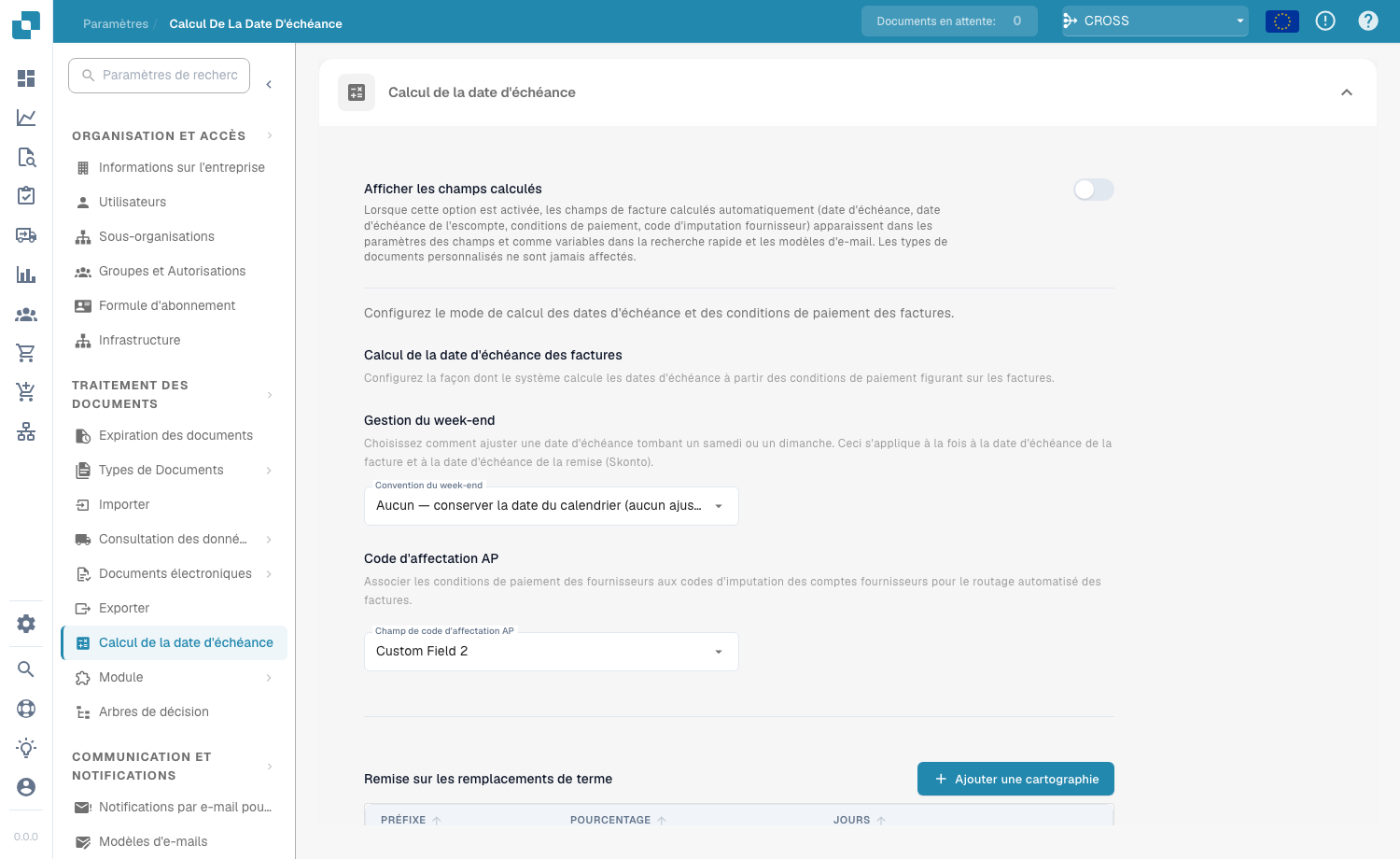The height and width of the screenshot is (859, 1400).
Task: Sort table by JOURS column
Action: point(859,820)
